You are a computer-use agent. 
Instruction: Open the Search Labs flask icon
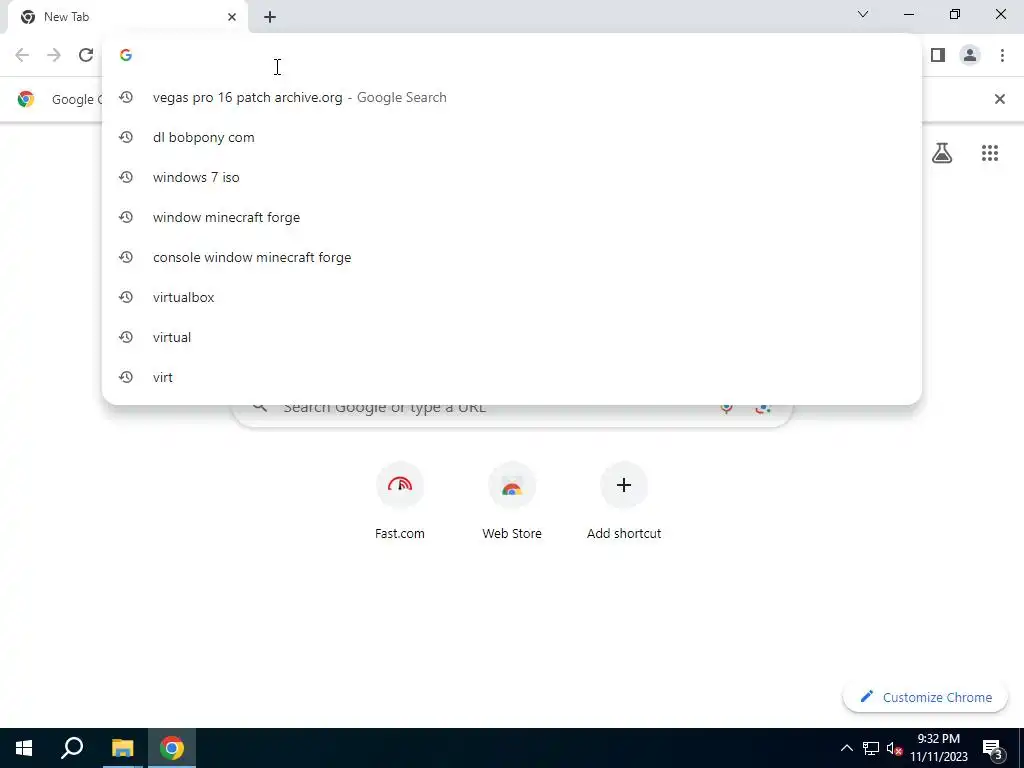pyautogui.click(x=942, y=153)
